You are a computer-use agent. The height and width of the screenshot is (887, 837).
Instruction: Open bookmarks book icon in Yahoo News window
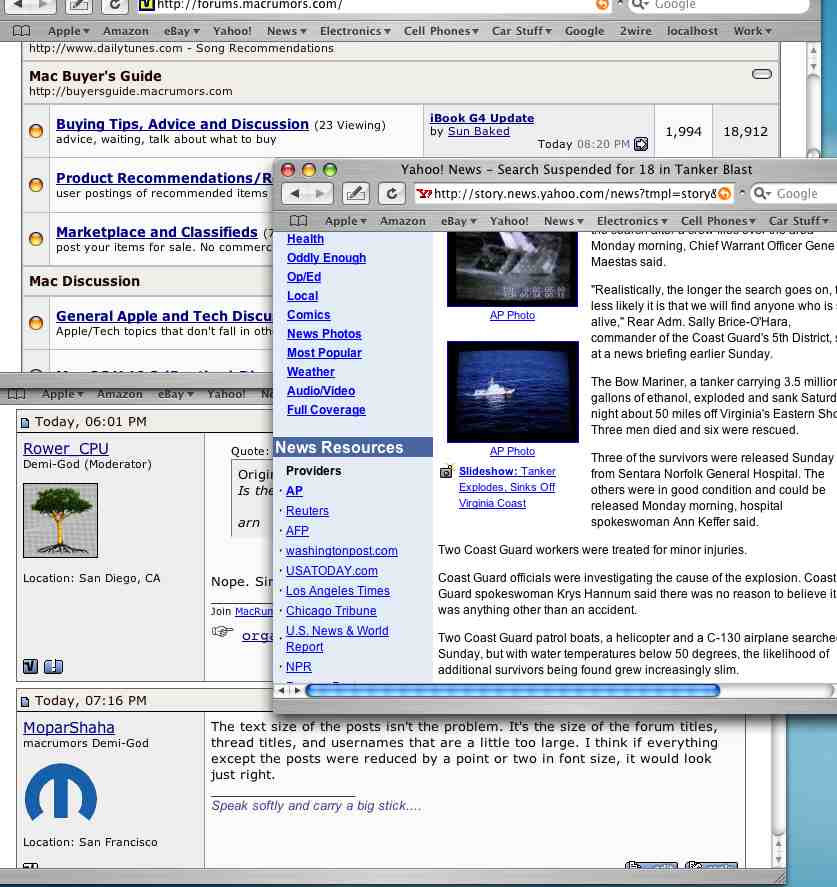point(298,221)
